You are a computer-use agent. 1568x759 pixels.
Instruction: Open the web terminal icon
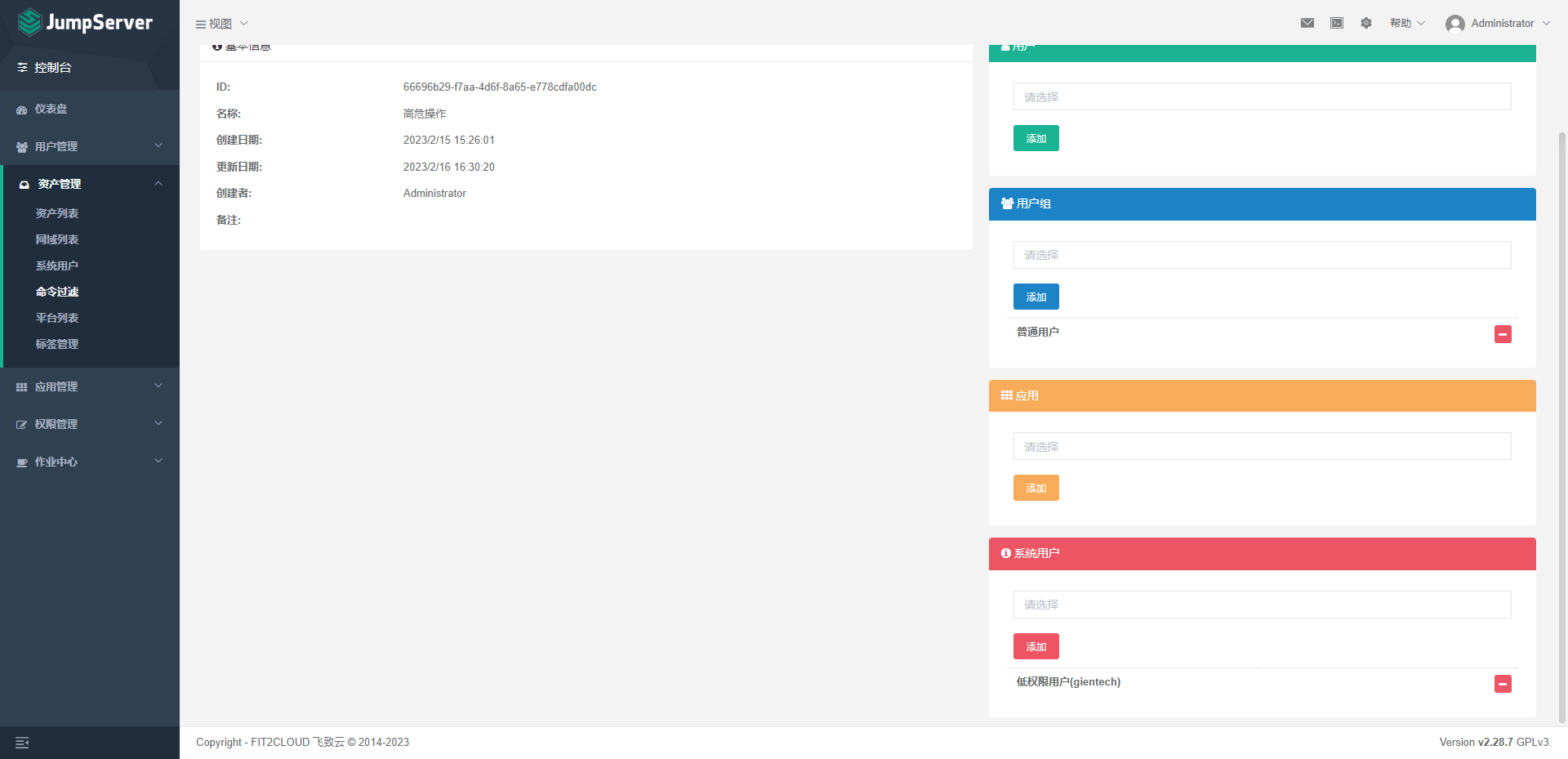click(x=1337, y=23)
